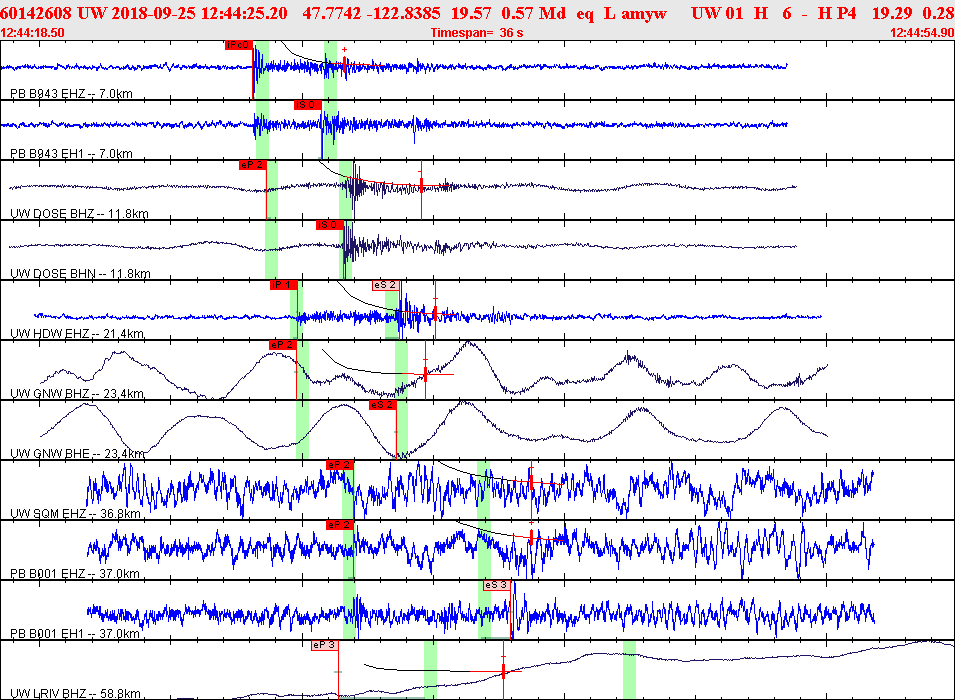Click the eS 2 pick flag on UW GNW BHE
The image size is (955, 700).
[x=382, y=405]
